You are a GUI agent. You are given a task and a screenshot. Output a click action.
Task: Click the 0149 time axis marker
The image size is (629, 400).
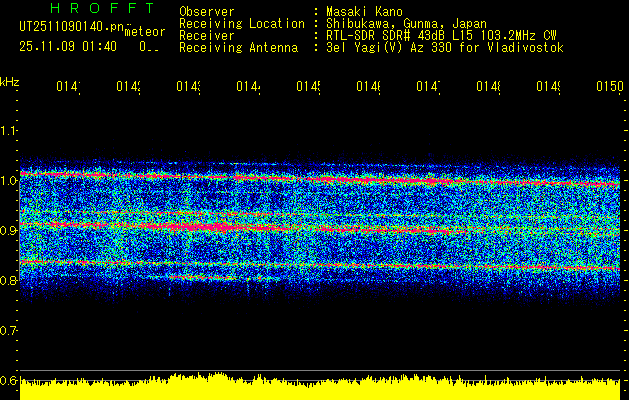(548, 86)
